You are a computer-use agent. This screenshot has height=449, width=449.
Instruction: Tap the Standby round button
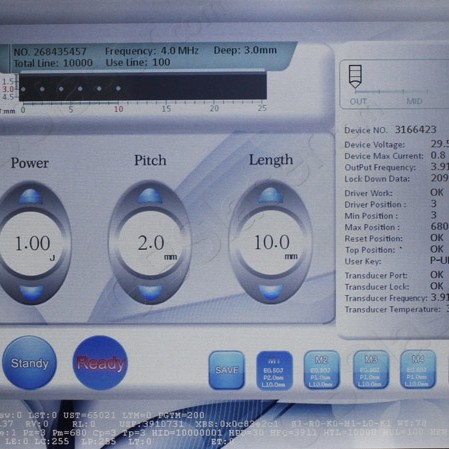click(29, 363)
